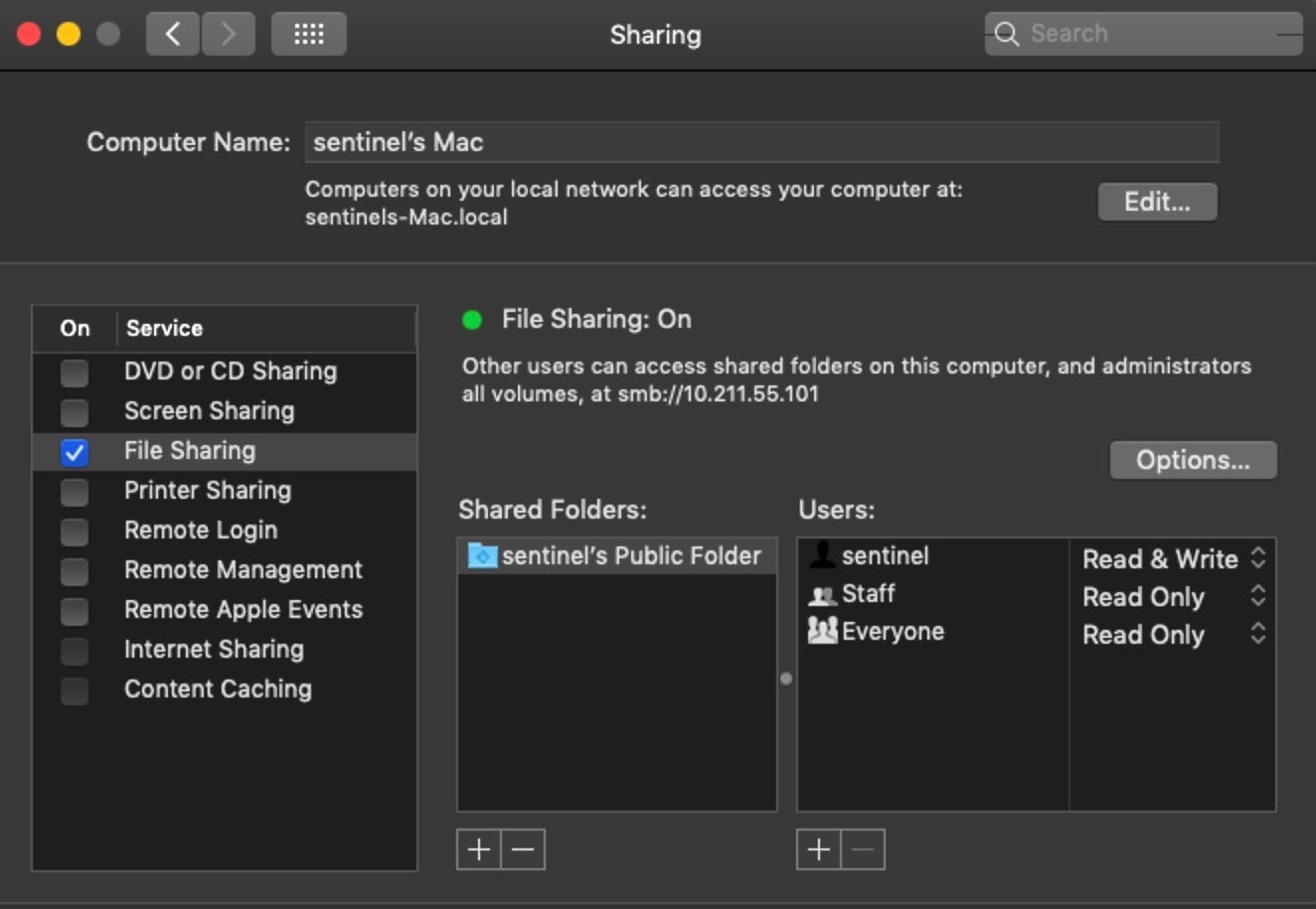Enable Screen Sharing checkbox
Viewport: 1316px width, 909px height.
point(75,412)
